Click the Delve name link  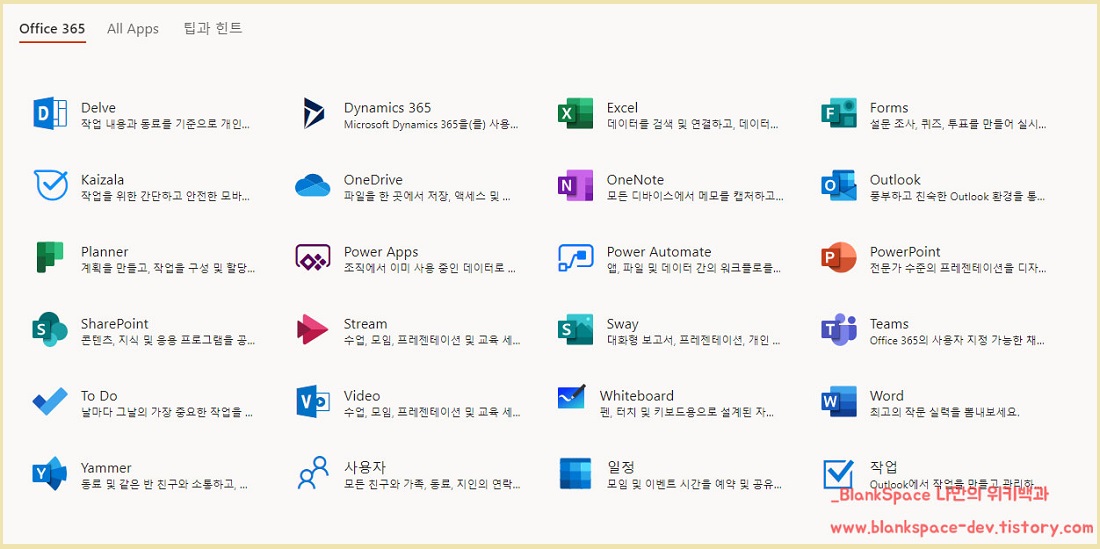(x=98, y=107)
